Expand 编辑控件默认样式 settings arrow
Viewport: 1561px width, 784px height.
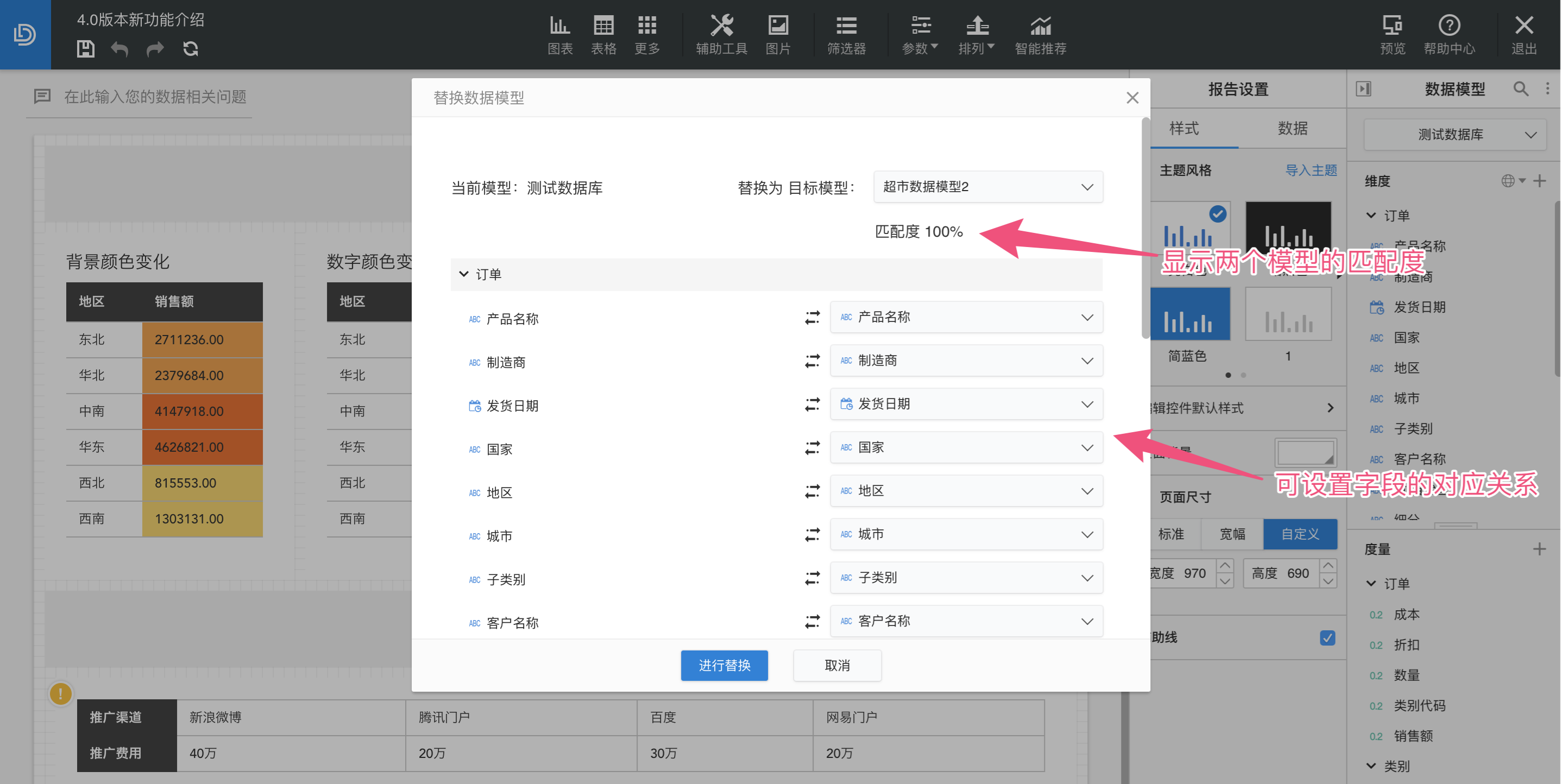[1330, 408]
